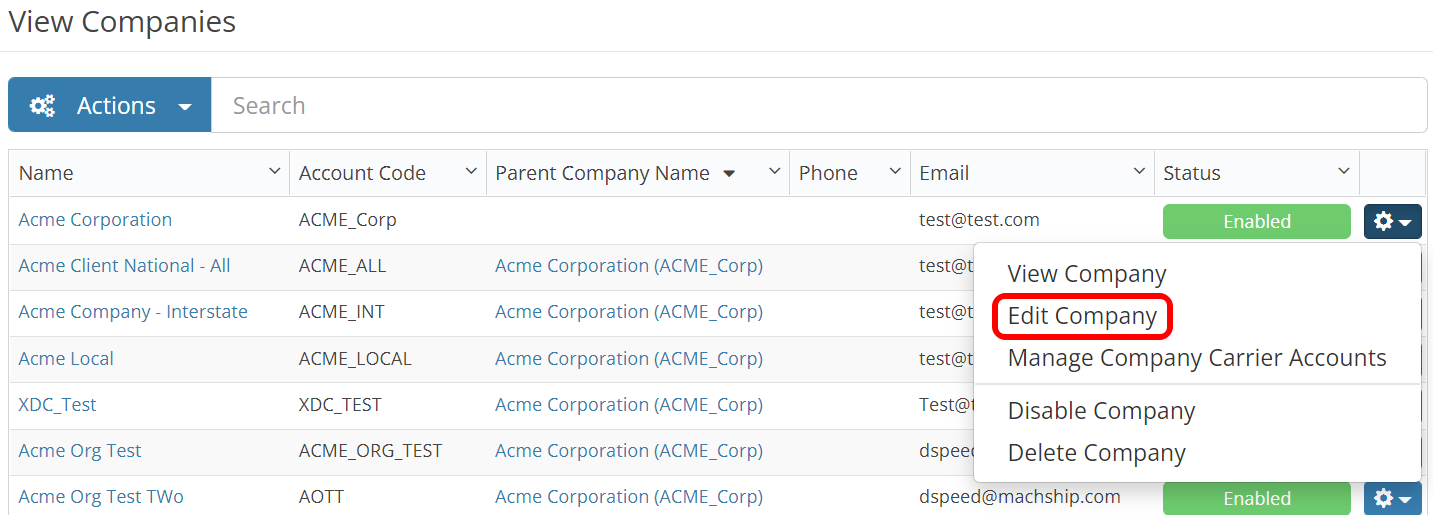Open gear menu for Acme Org Test TWo
The width and height of the screenshot is (1433, 515).
(x=1392, y=498)
